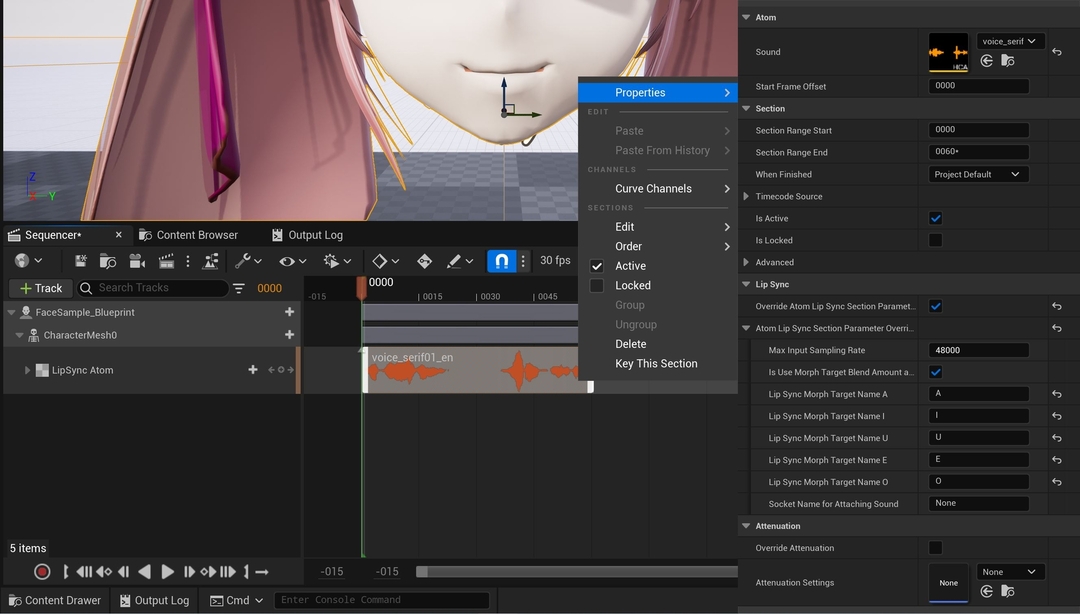
Task: Open the eye view options icon
Action: pyautogui.click(x=287, y=260)
